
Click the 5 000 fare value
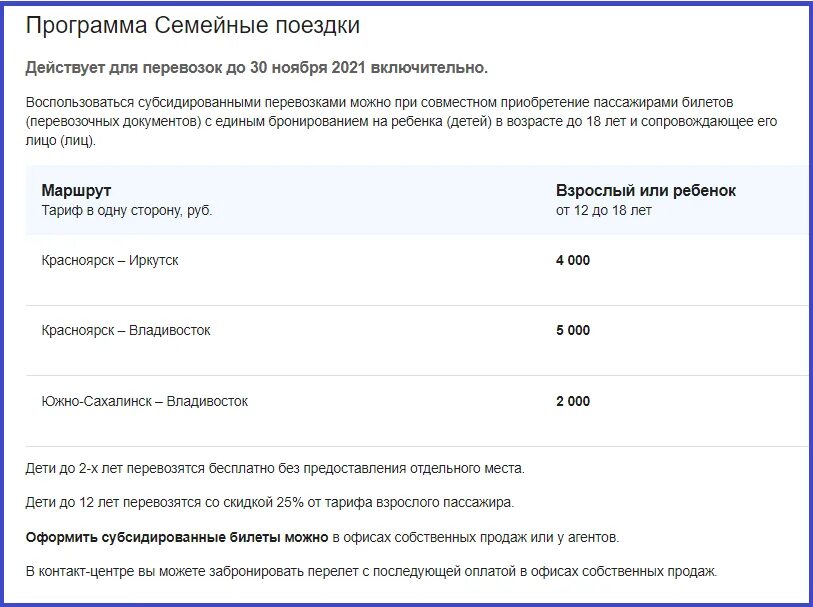[573, 330]
